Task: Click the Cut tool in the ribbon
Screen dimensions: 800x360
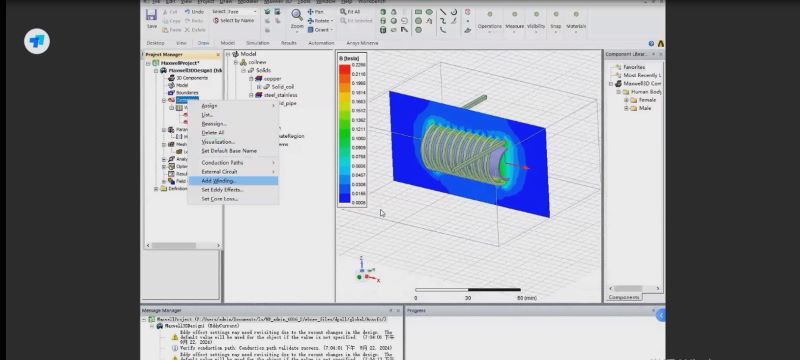Action: point(170,12)
